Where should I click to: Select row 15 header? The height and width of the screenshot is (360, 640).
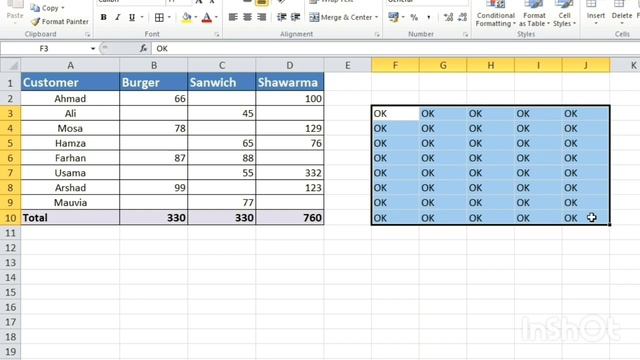[x=10, y=292]
